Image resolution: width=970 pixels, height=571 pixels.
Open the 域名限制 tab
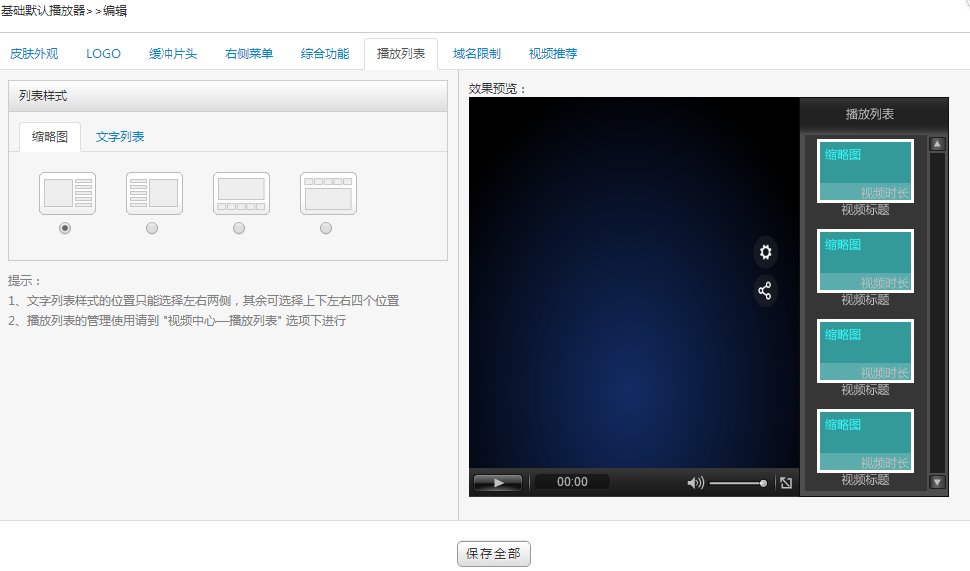point(476,54)
